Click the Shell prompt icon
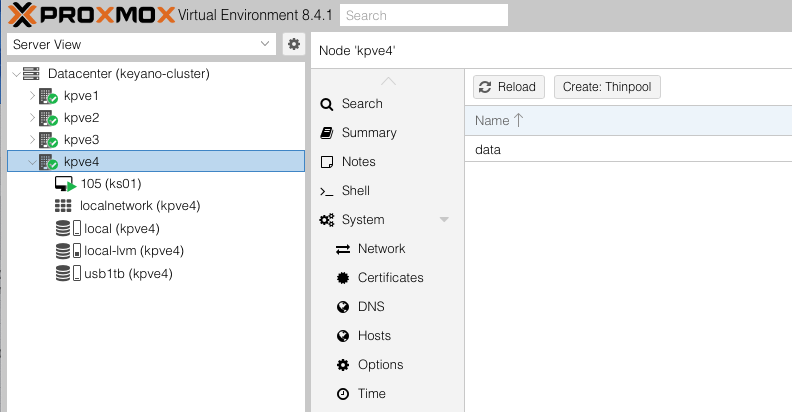 (x=326, y=191)
